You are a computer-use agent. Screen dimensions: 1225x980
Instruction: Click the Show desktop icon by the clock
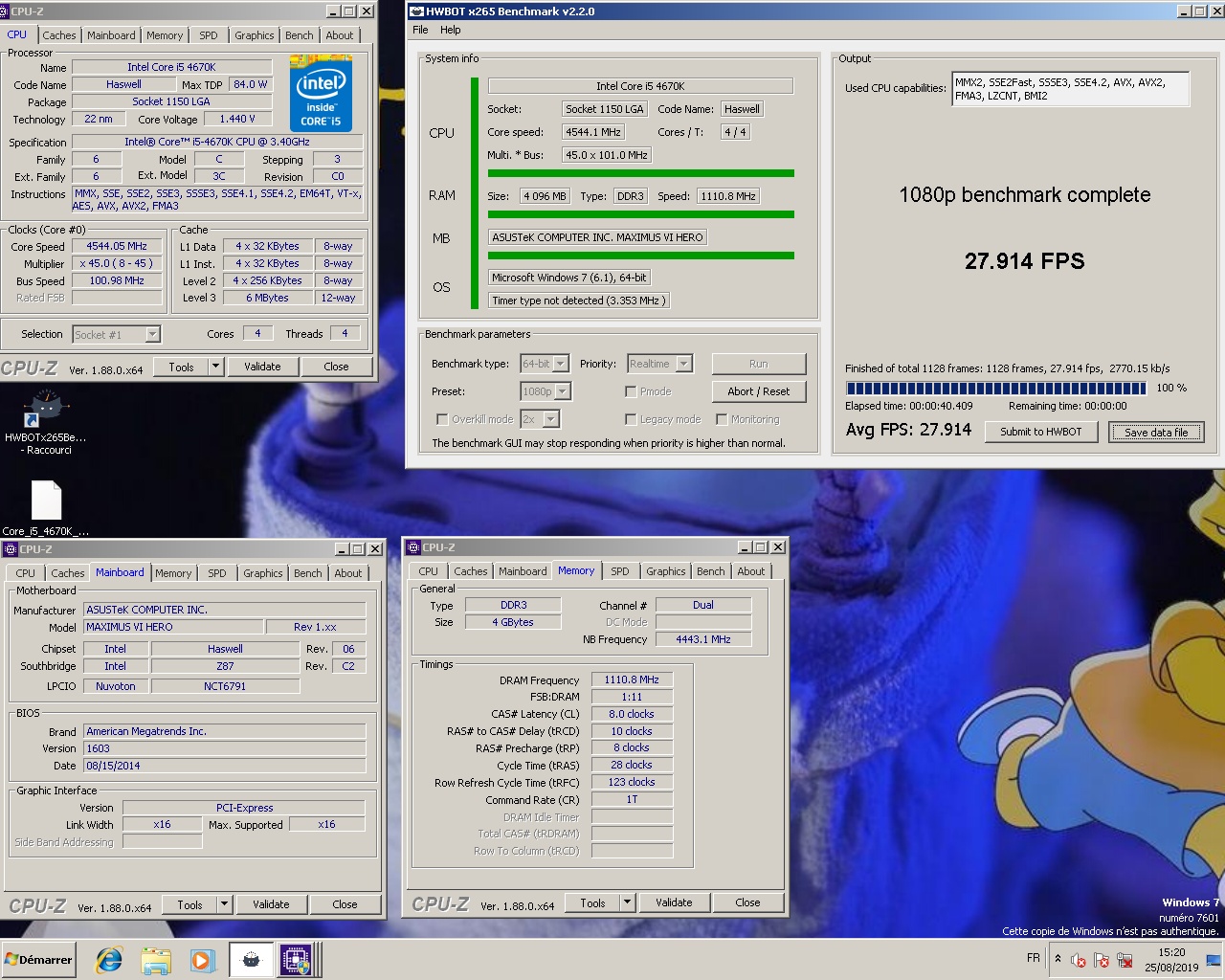point(1214,960)
